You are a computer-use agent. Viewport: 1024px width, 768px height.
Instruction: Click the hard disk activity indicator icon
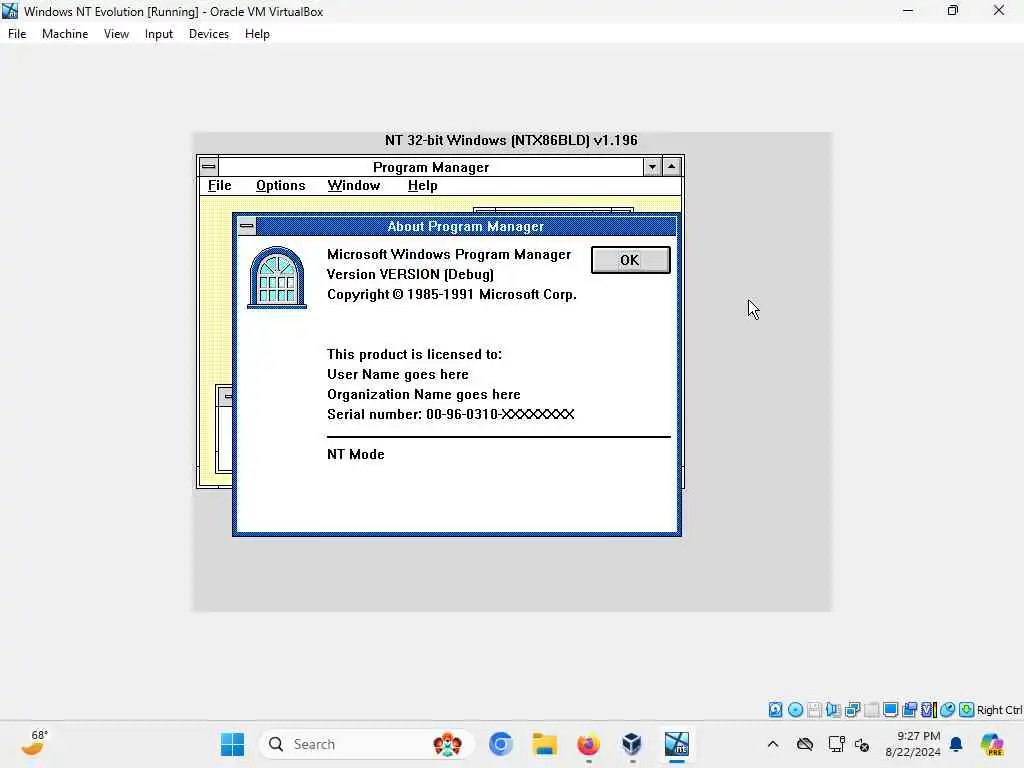click(775, 710)
